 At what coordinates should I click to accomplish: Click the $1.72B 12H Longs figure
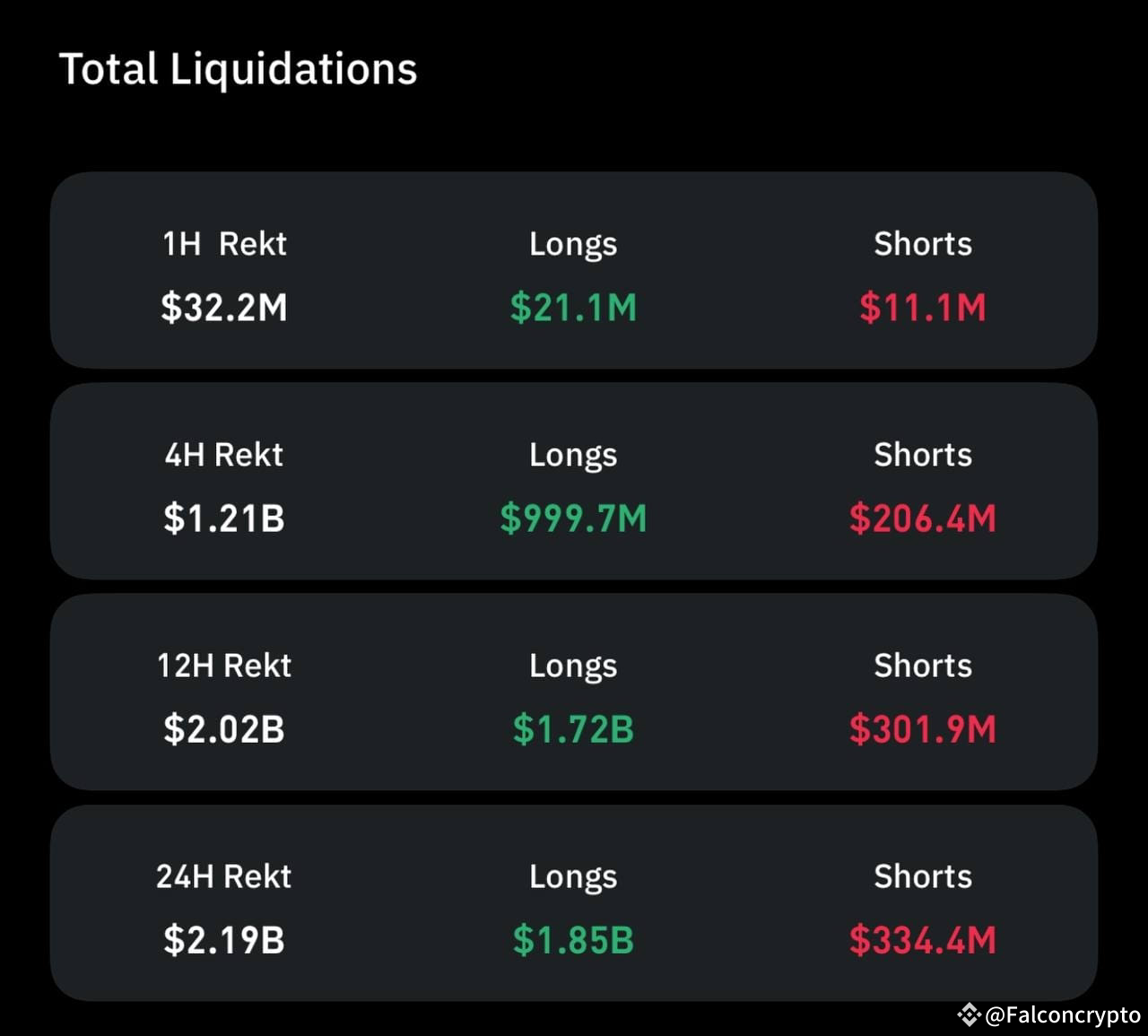(573, 730)
